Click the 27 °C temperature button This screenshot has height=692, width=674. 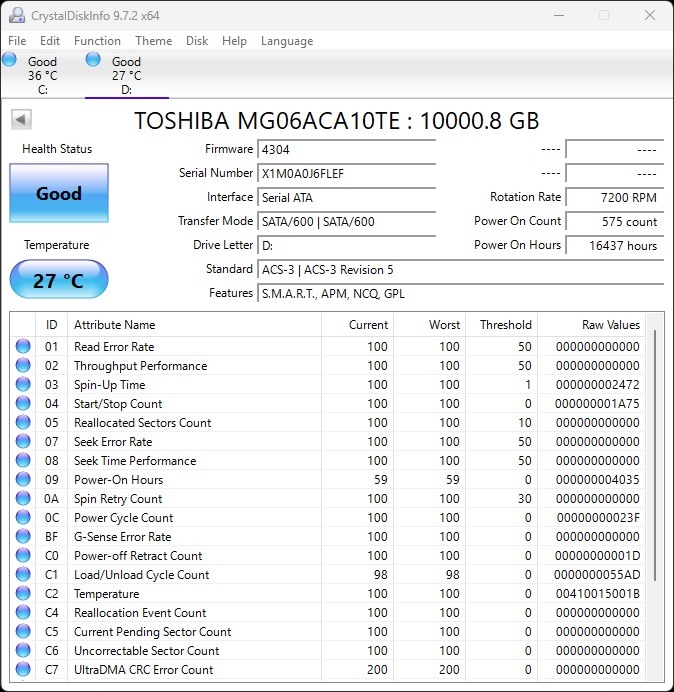tap(59, 279)
